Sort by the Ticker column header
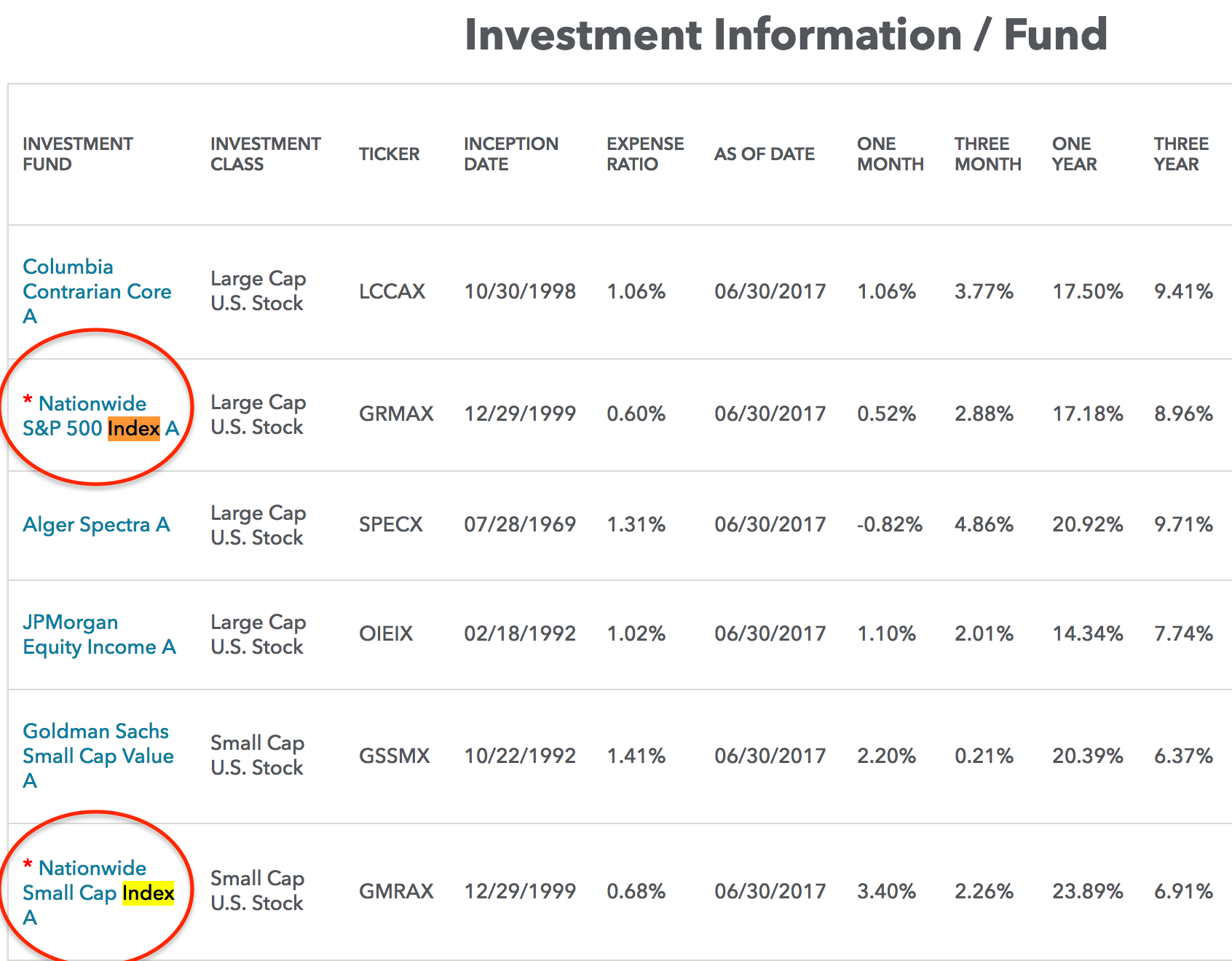Viewport: 1232px width, 961px height. coord(389,154)
